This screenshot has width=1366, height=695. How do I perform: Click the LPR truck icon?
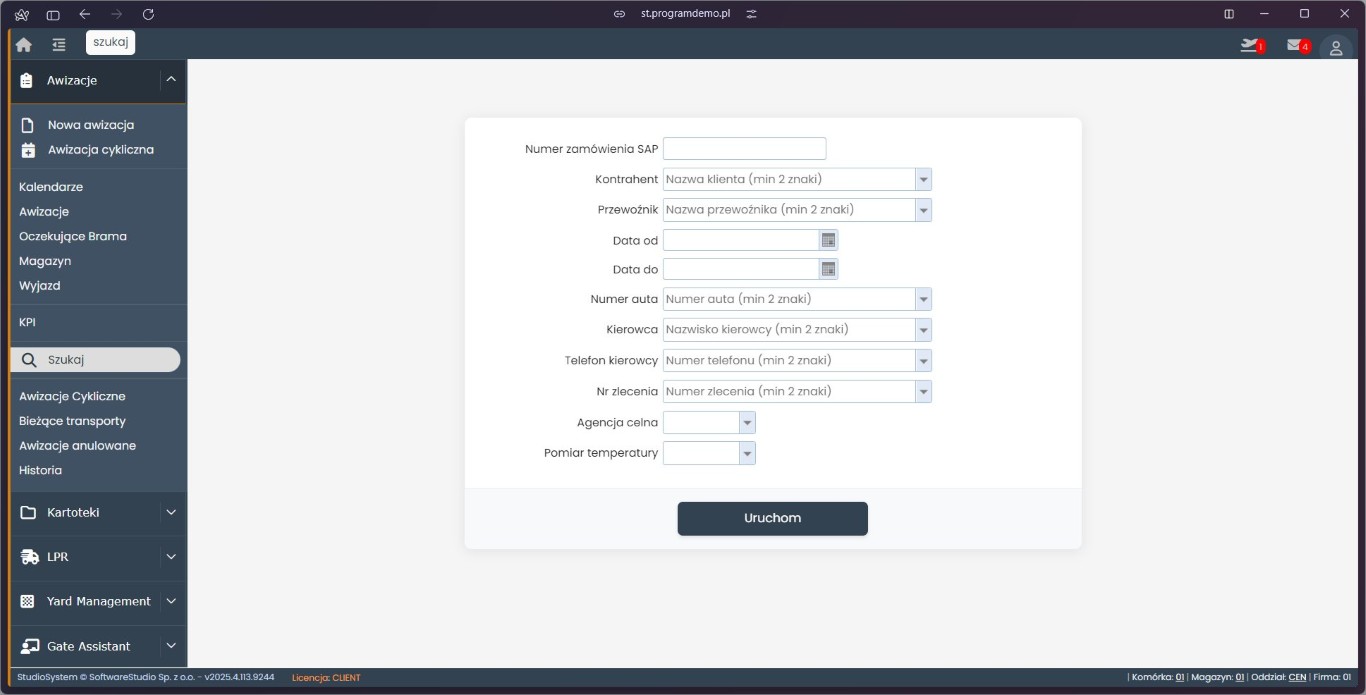click(x=29, y=557)
